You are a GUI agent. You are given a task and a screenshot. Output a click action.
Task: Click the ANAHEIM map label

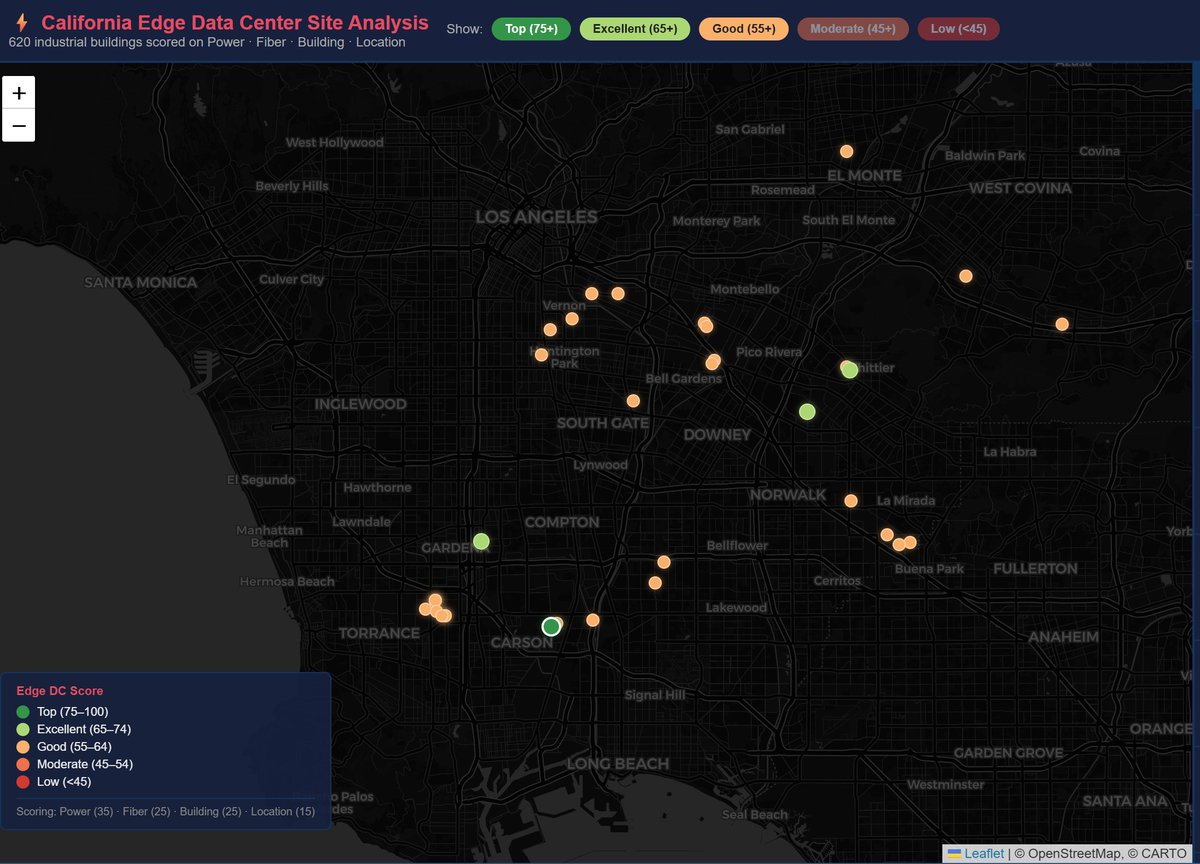pyautogui.click(x=1062, y=637)
